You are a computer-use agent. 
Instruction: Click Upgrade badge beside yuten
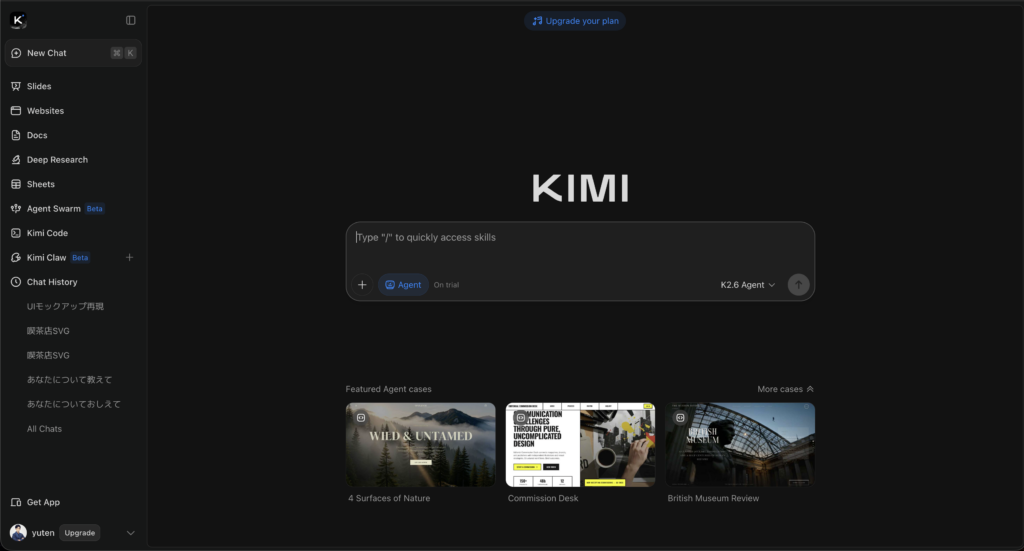pos(80,533)
